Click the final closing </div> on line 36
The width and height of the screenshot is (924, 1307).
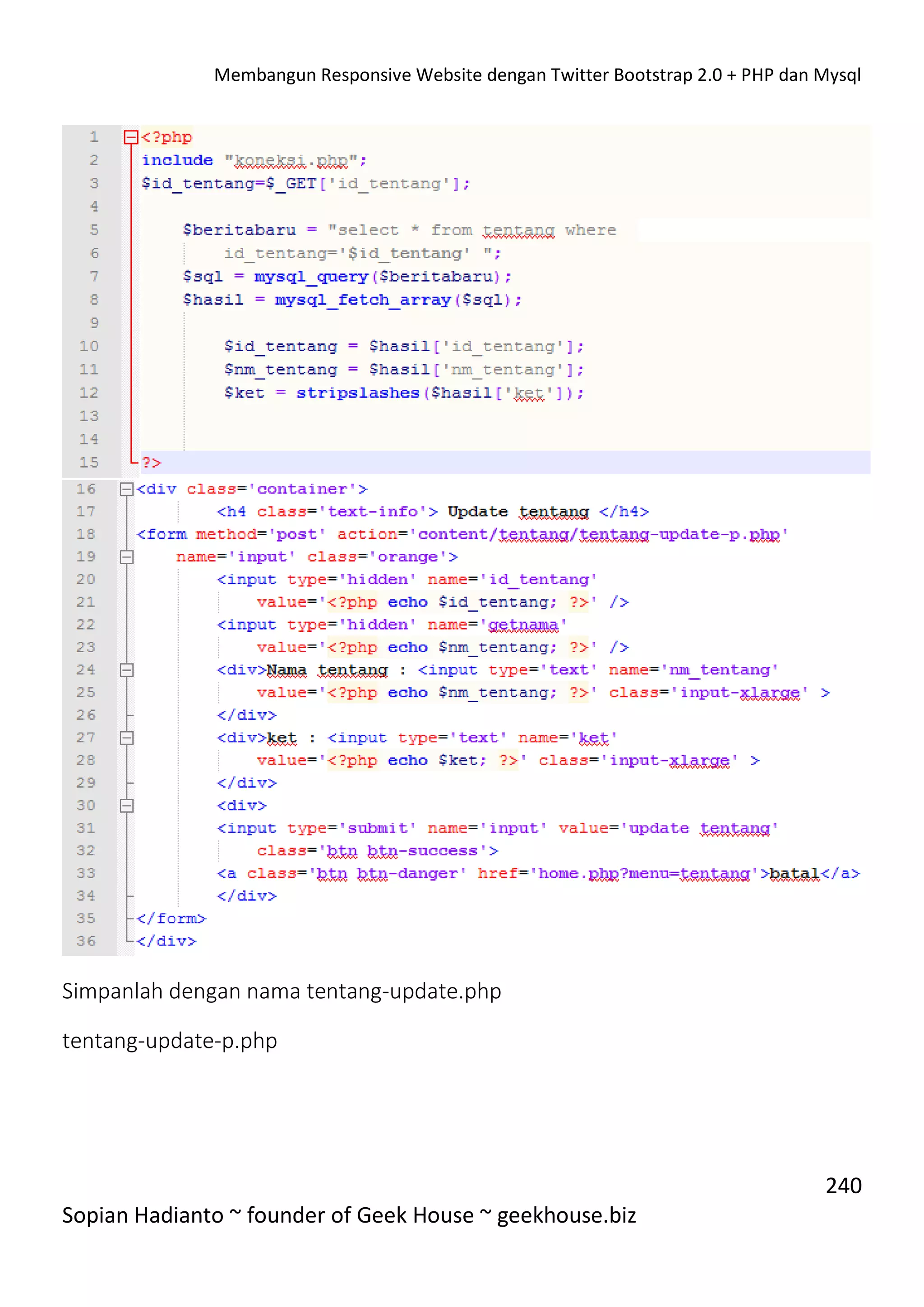point(166,941)
